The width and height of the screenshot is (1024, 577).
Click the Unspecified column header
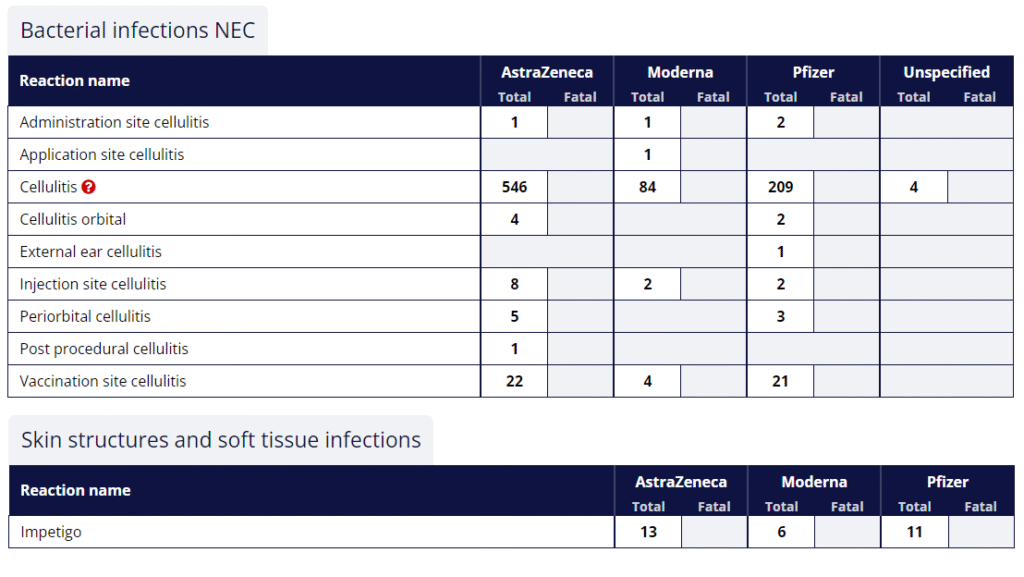click(x=946, y=72)
